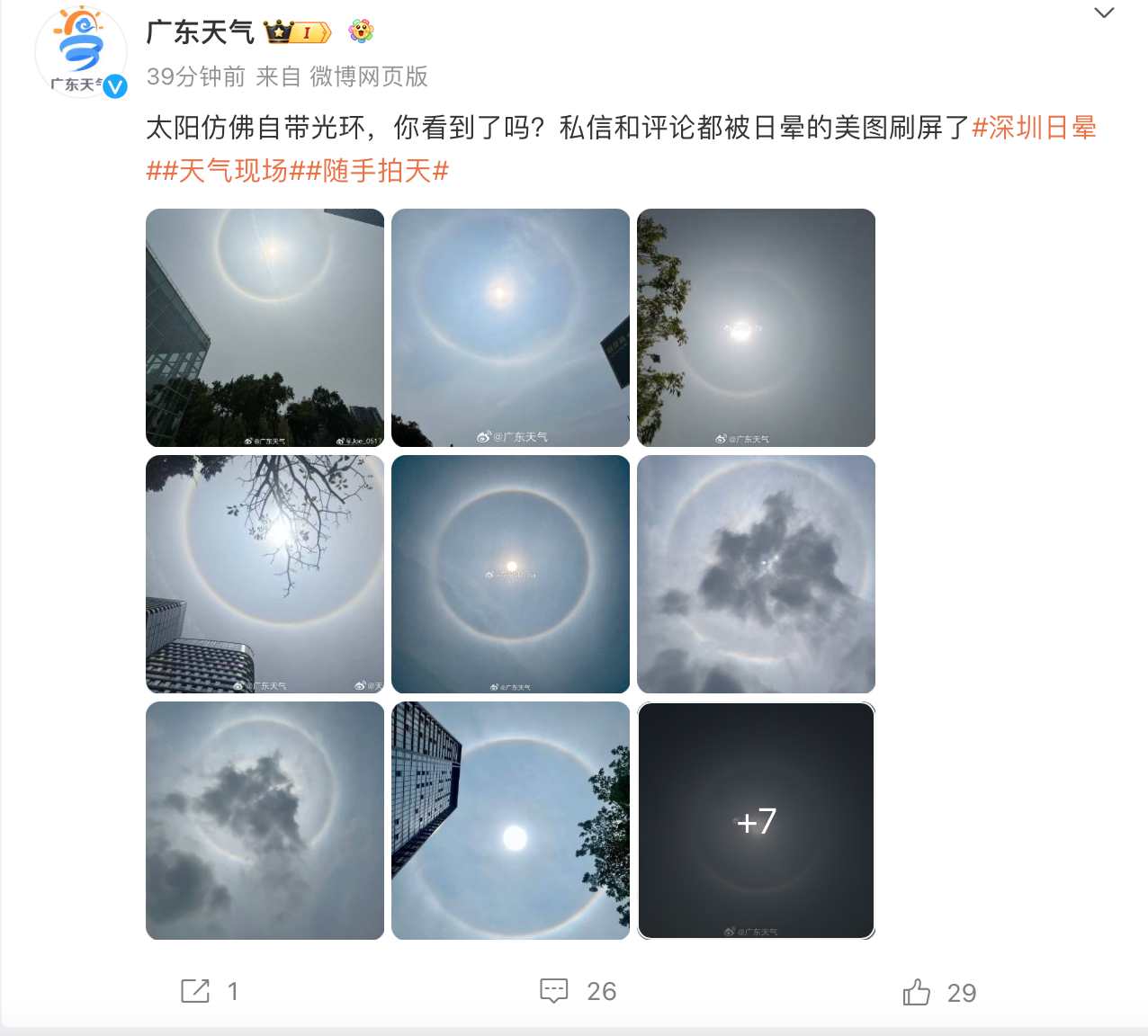
Task: Open the 广东天气 profile avatar
Action: pyautogui.click(x=81, y=51)
